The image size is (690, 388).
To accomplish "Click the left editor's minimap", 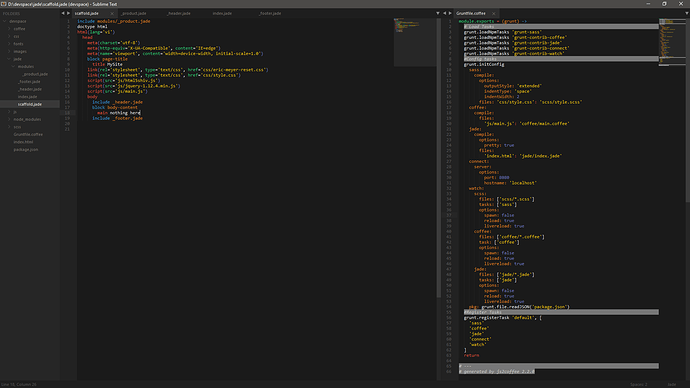I will point(415,42).
